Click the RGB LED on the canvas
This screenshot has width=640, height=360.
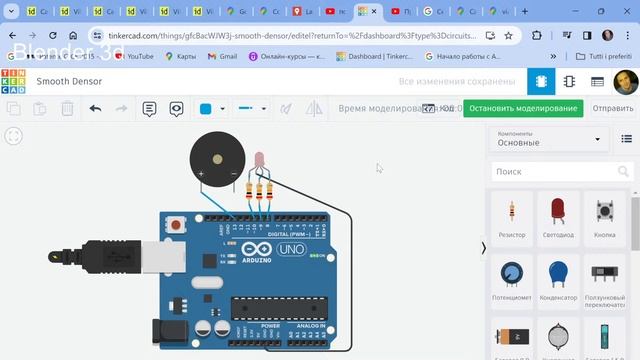259,160
